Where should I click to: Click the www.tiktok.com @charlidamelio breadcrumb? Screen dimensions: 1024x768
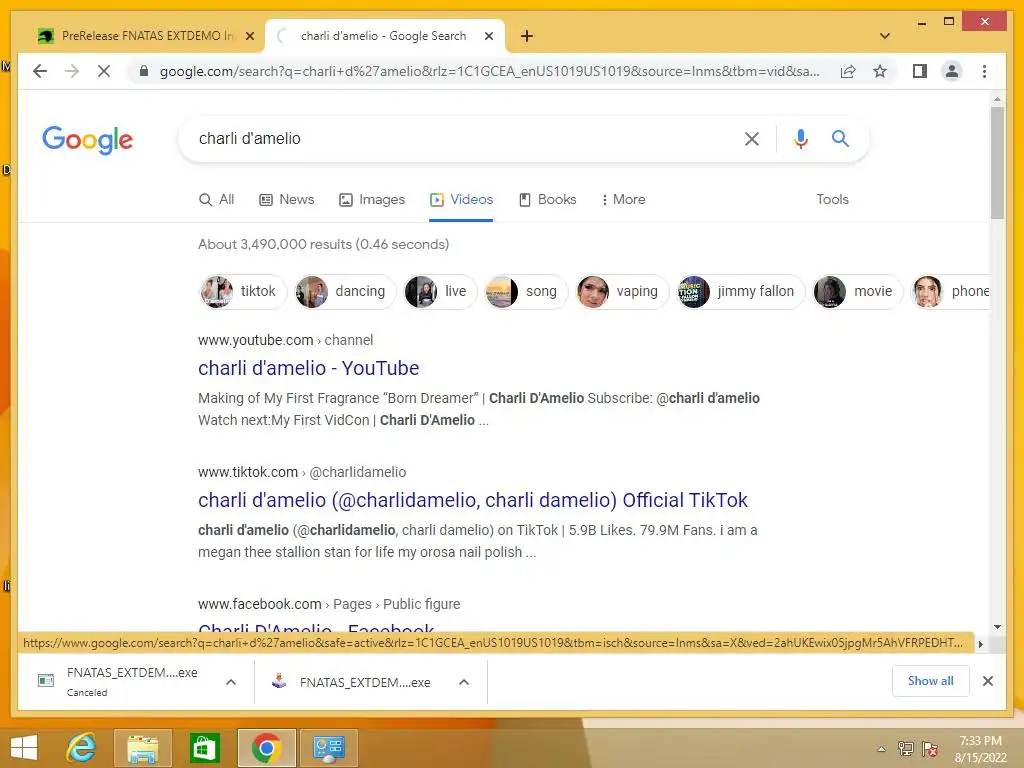[x=302, y=472]
